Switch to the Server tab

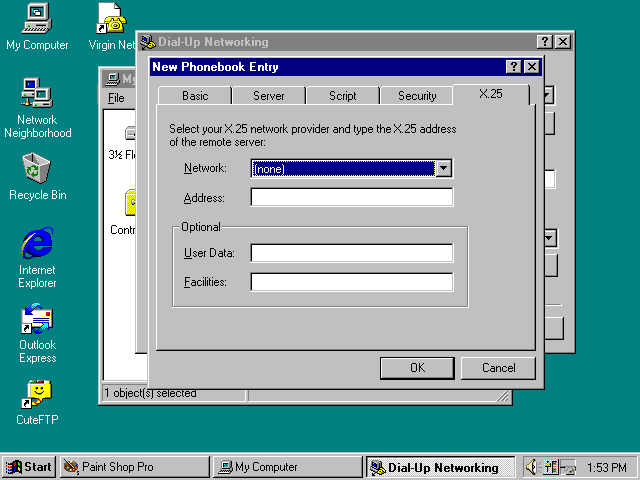[269, 96]
